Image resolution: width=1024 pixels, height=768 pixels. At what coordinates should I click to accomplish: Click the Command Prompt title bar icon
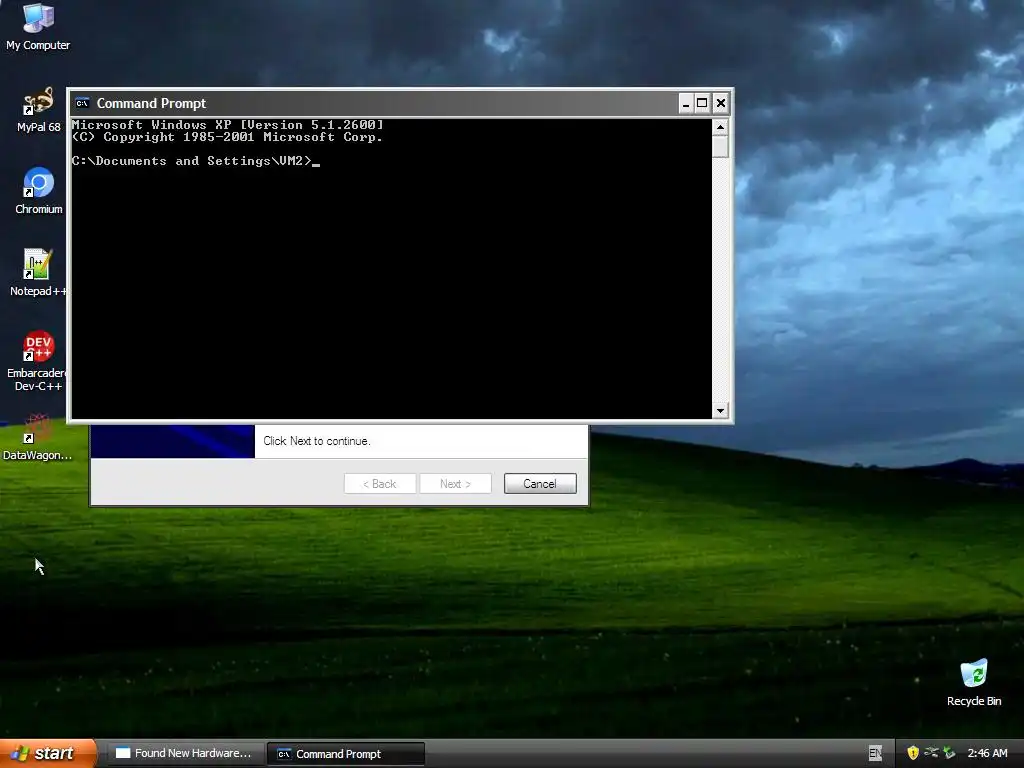(x=82, y=103)
